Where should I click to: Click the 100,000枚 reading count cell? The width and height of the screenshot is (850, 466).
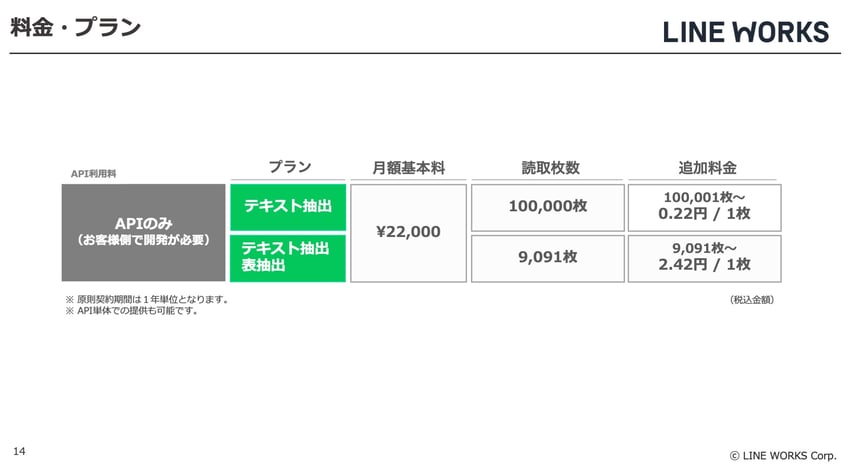[x=548, y=207]
